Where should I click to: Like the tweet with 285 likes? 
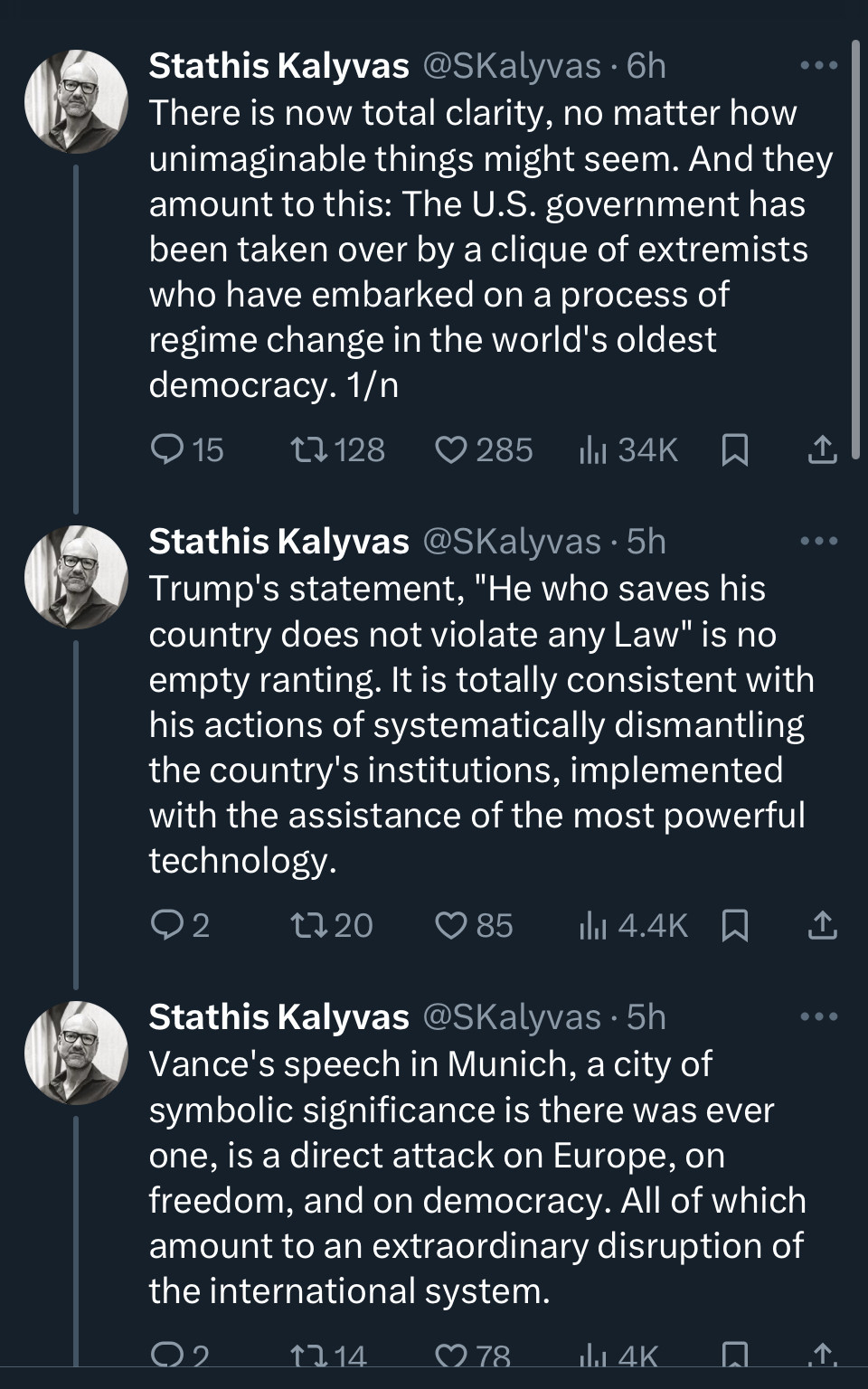[450, 449]
